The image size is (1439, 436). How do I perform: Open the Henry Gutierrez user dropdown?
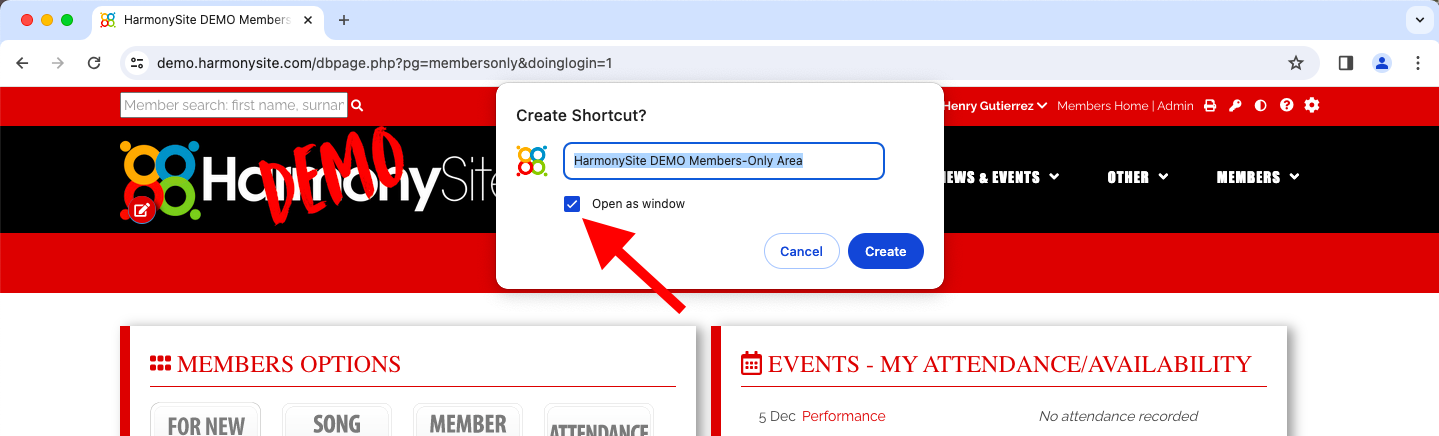tap(995, 105)
